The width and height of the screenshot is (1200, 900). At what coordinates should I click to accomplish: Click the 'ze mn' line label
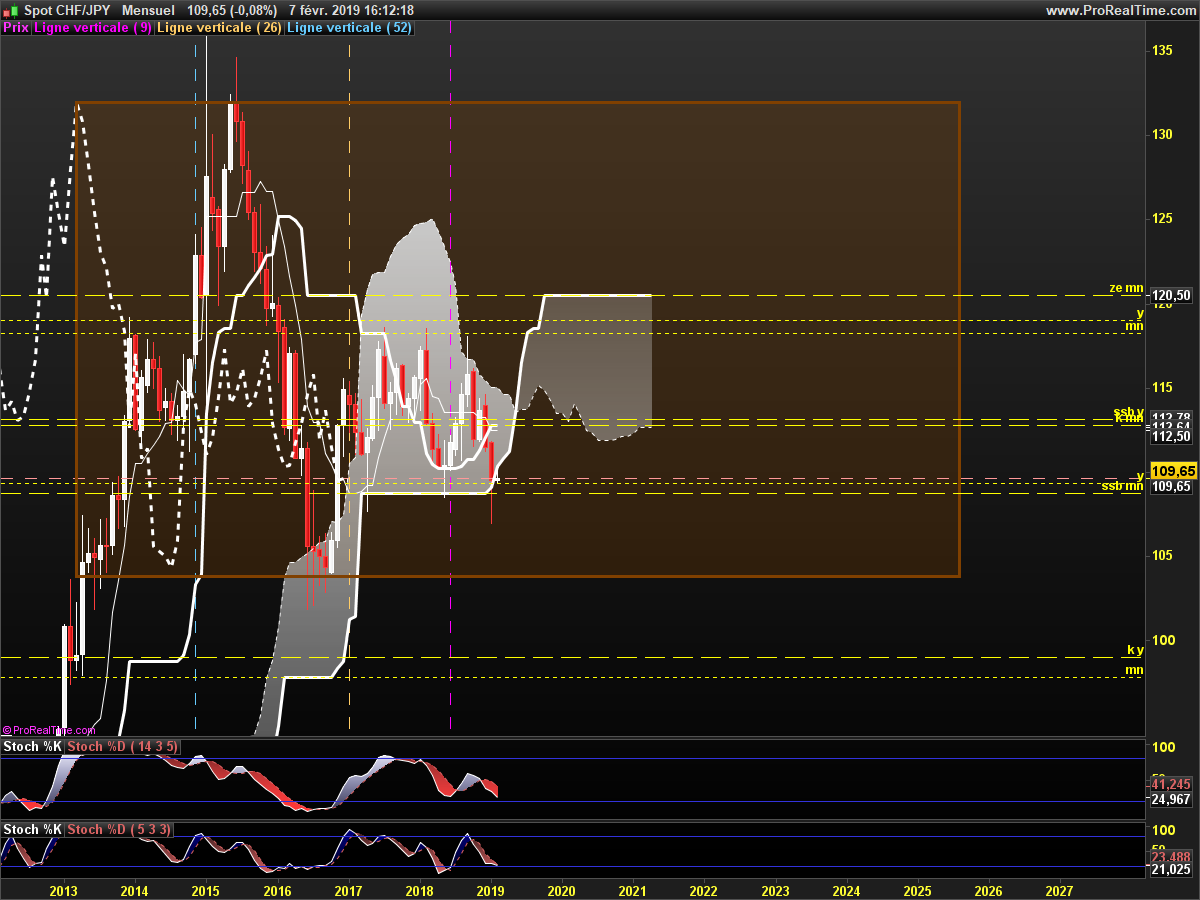1126,288
